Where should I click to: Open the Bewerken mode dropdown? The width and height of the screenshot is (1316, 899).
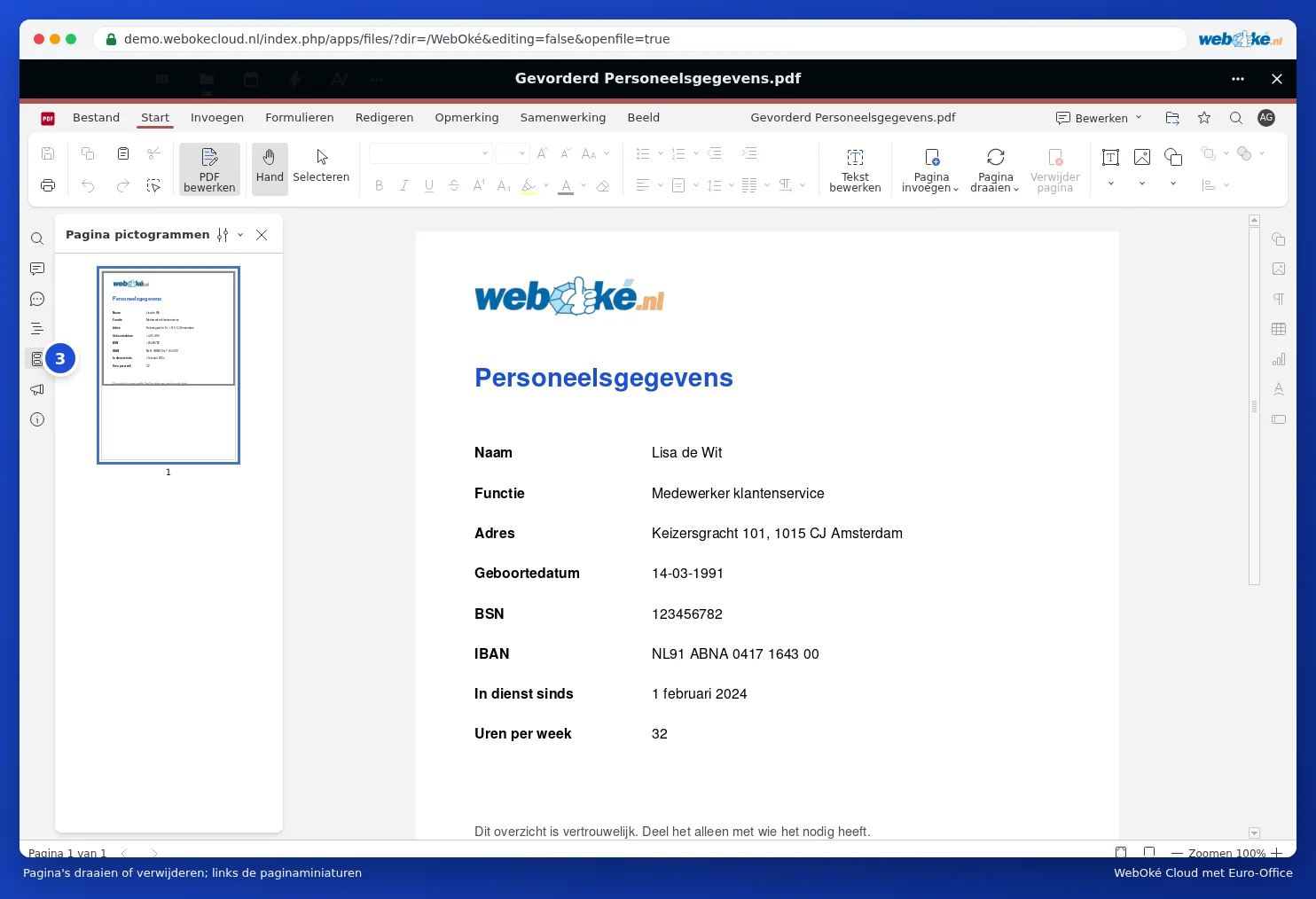[1099, 118]
